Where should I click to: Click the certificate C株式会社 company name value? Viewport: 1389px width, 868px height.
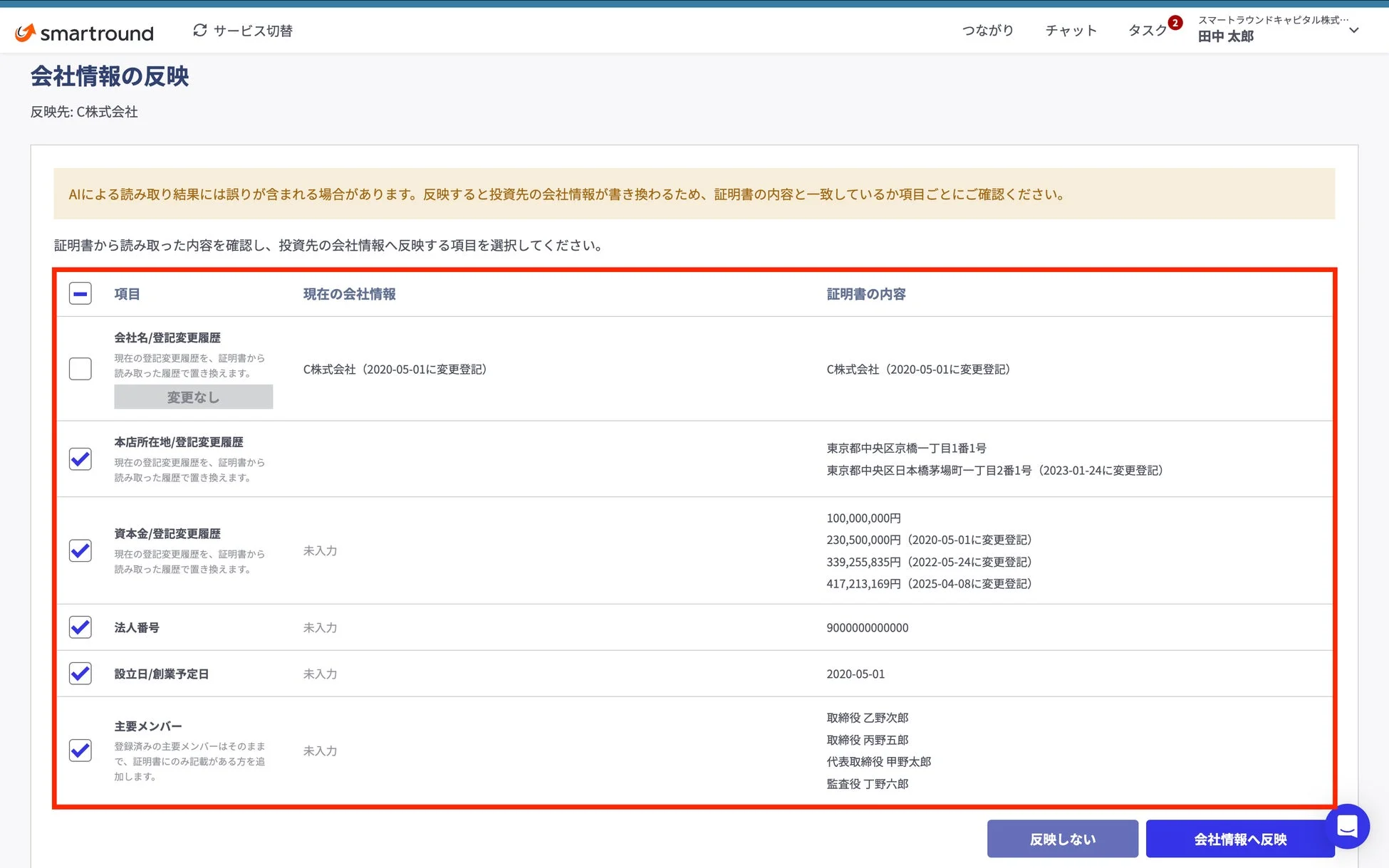[918, 370]
